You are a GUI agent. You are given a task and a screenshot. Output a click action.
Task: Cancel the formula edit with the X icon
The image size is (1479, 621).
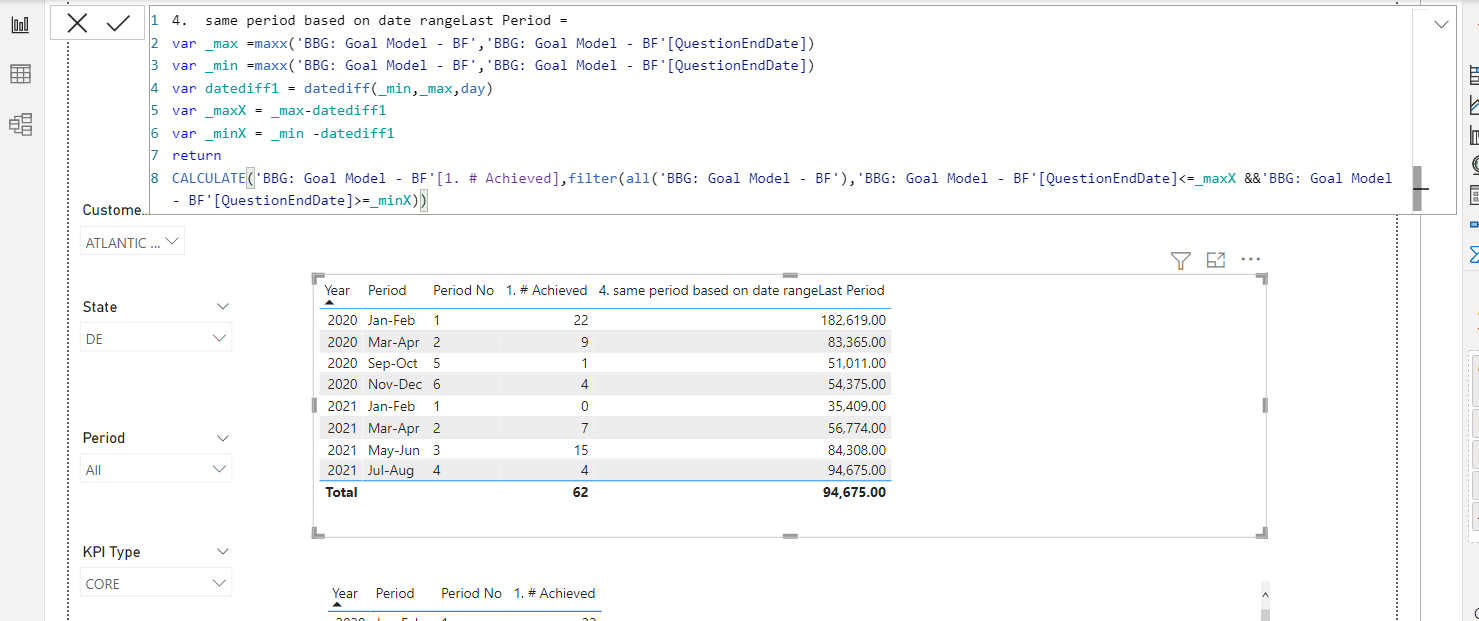click(77, 24)
